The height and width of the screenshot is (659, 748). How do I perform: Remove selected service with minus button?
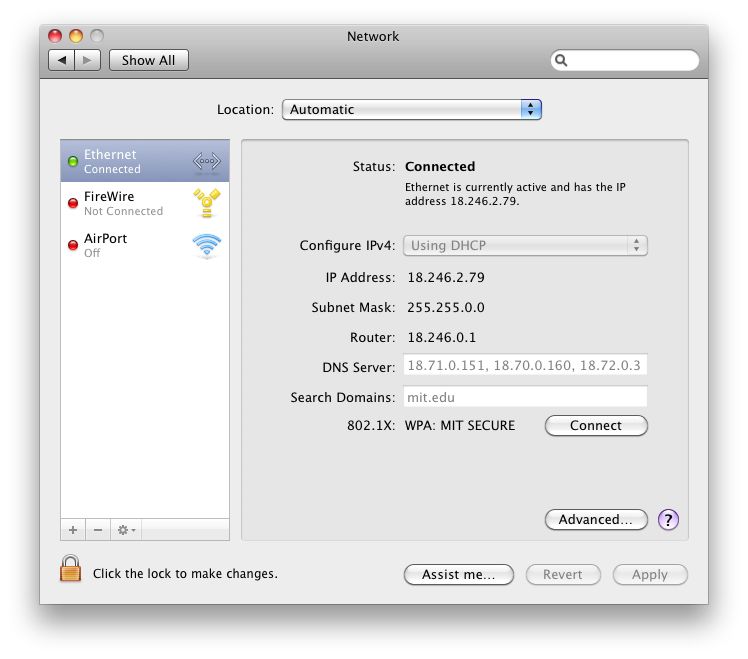click(x=98, y=530)
